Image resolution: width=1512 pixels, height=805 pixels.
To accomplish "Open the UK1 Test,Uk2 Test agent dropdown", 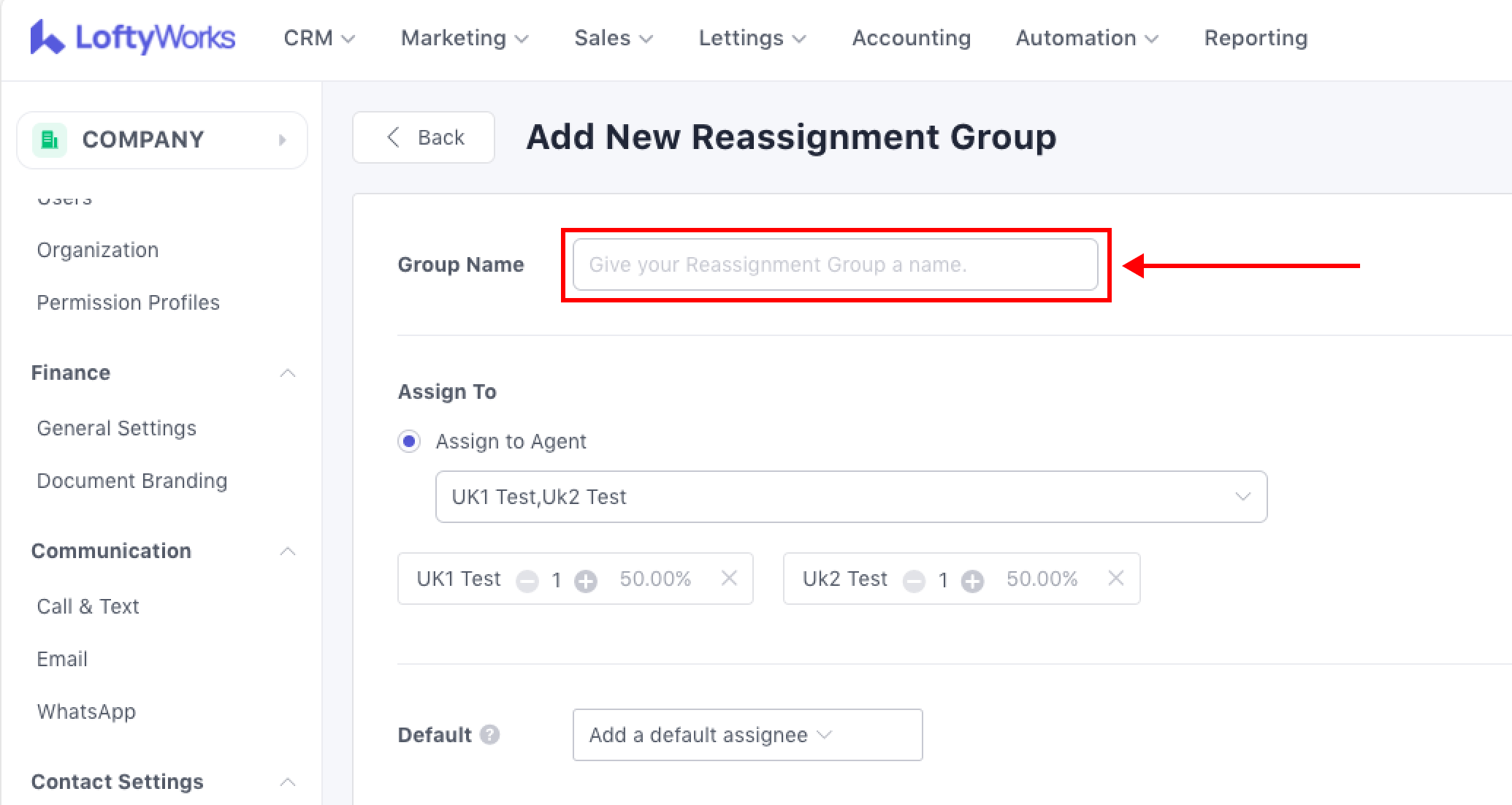I will 851,497.
